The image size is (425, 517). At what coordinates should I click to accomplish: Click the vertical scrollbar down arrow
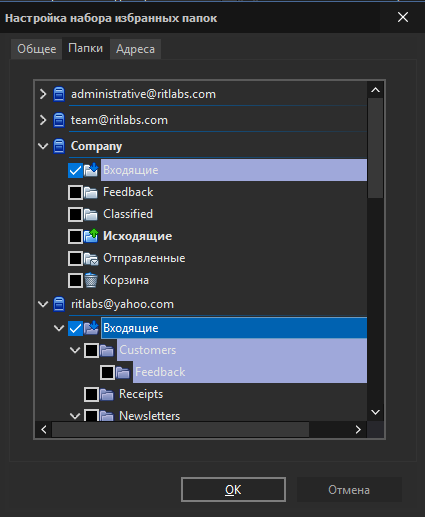(x=376, y=412)
